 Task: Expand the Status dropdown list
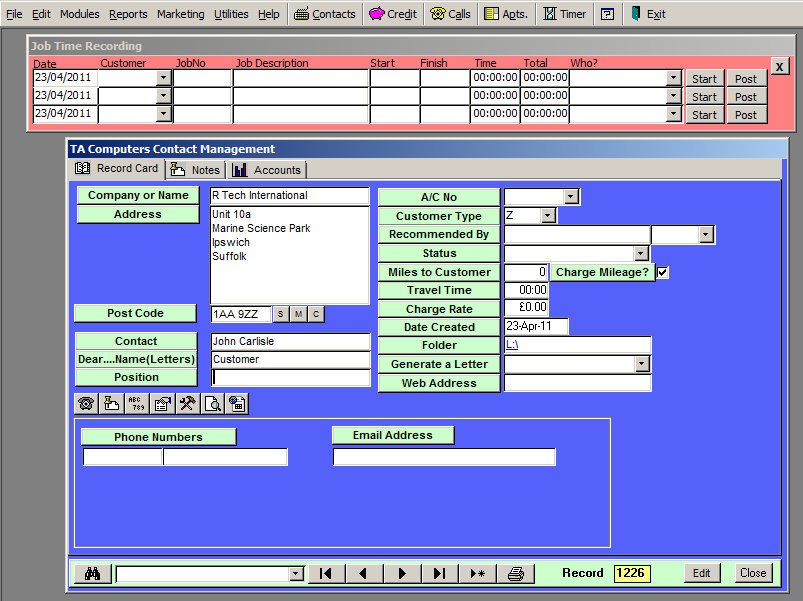click(x=641, y=254)
